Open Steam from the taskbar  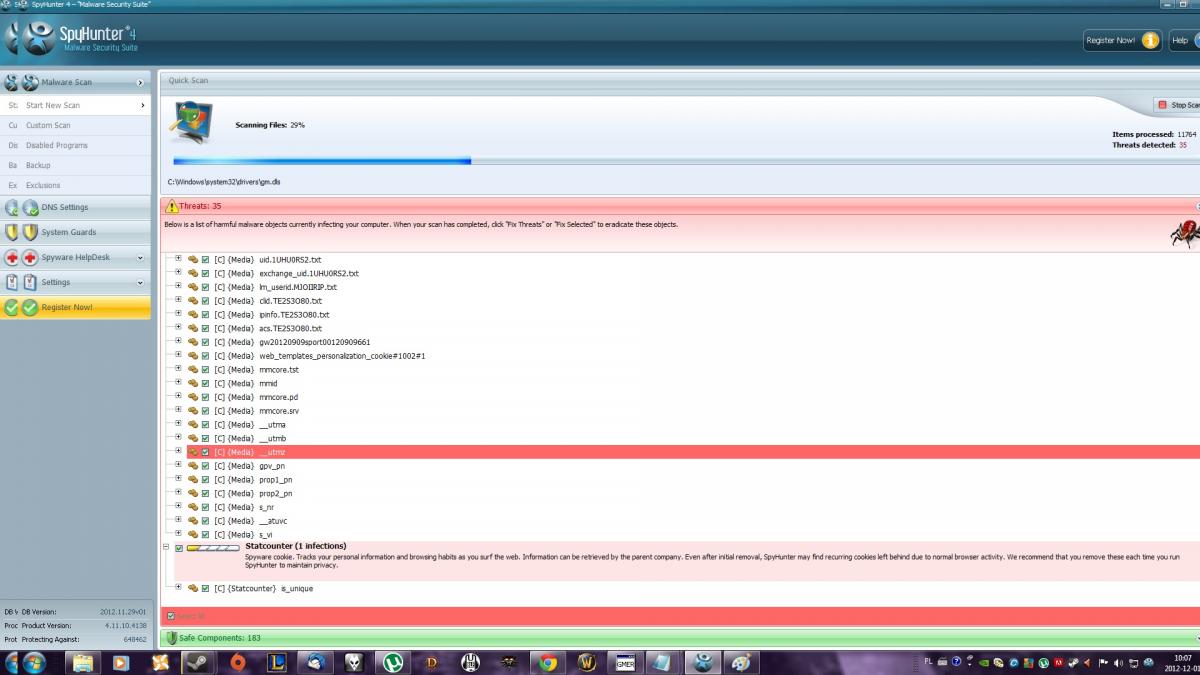point(198,661)
